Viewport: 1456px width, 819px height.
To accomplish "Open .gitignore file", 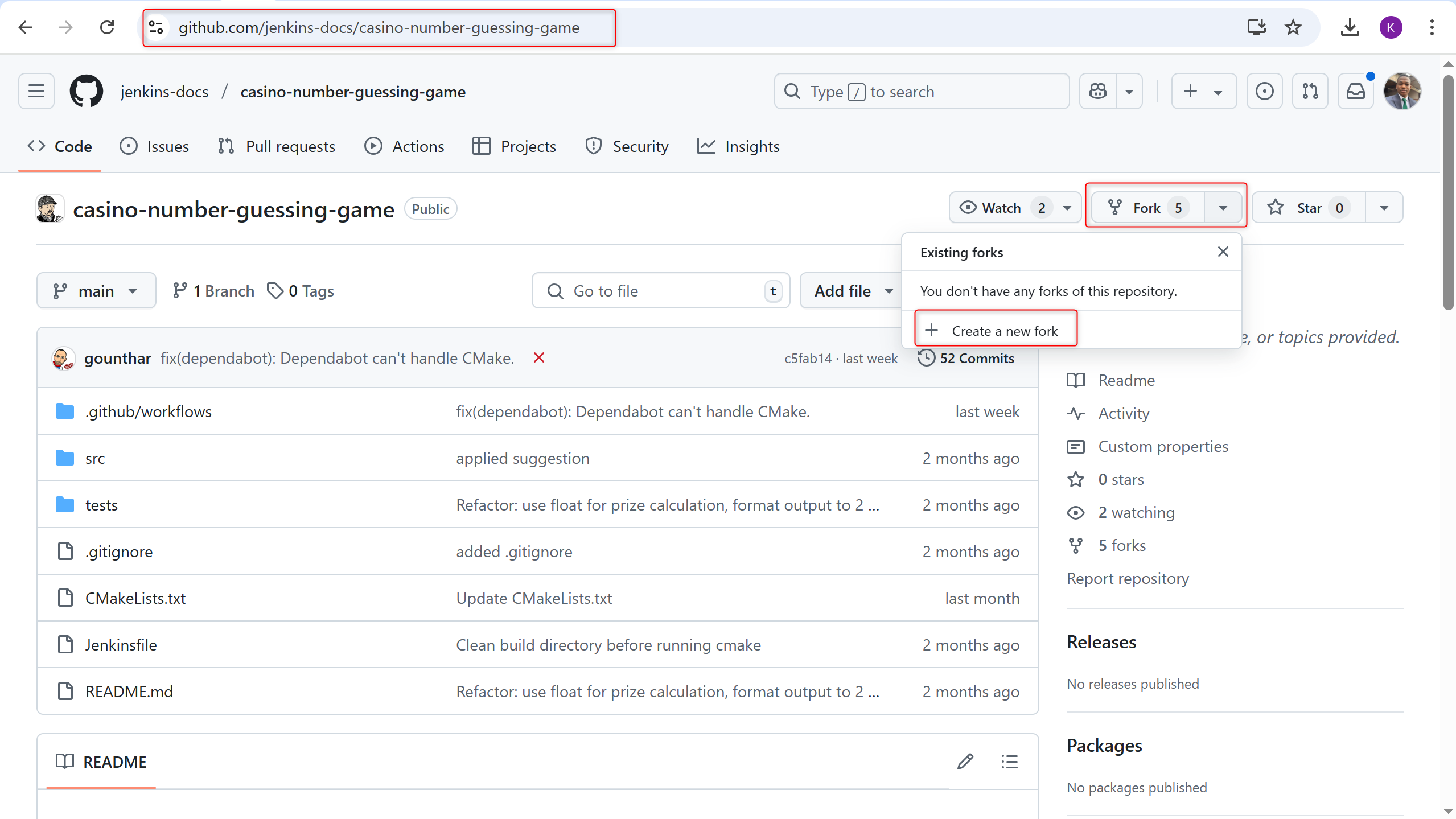I will pyautogui.click(x=119, y=552).
